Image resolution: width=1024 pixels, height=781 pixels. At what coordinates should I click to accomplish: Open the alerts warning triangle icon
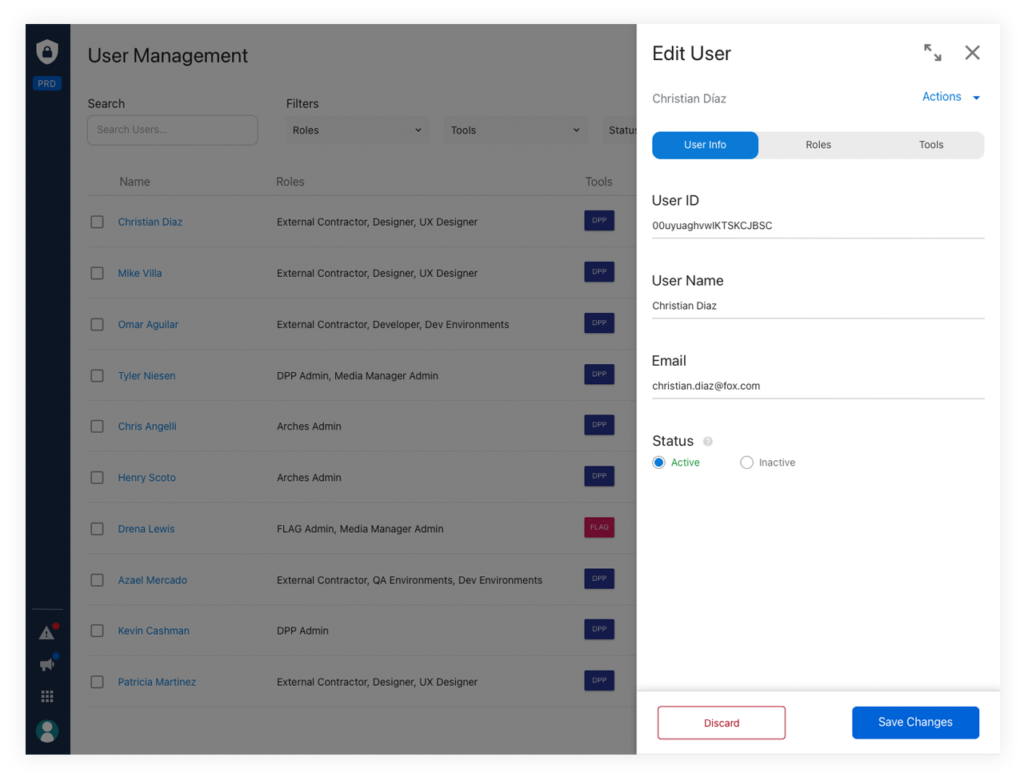[x=47, y=632]
